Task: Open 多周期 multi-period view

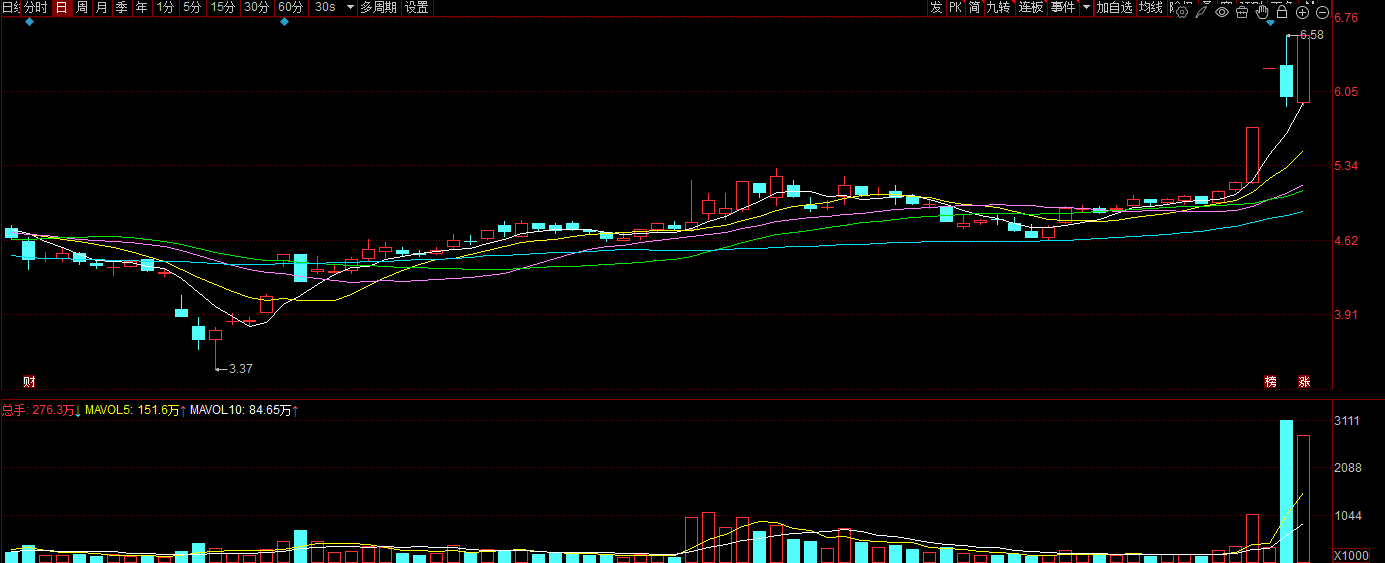Action: [x=378, y=7]
